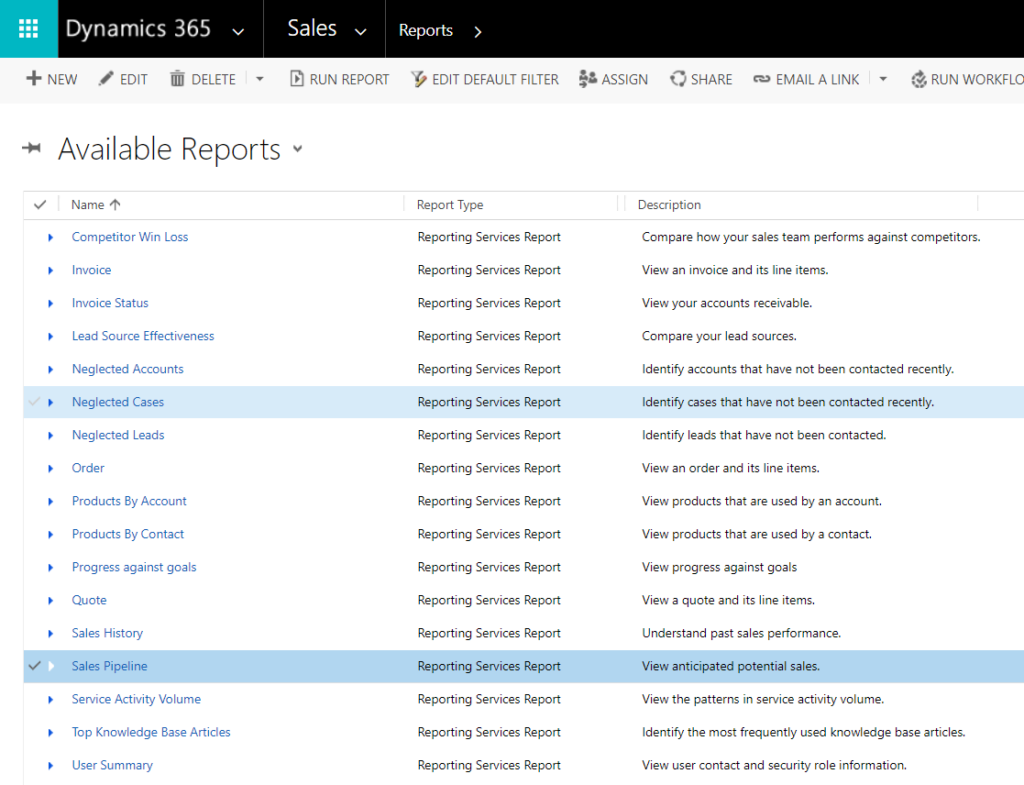Open the Reports breadcrumb menu
This screenshot has height=785, width=1024.
tap(477, 31)
